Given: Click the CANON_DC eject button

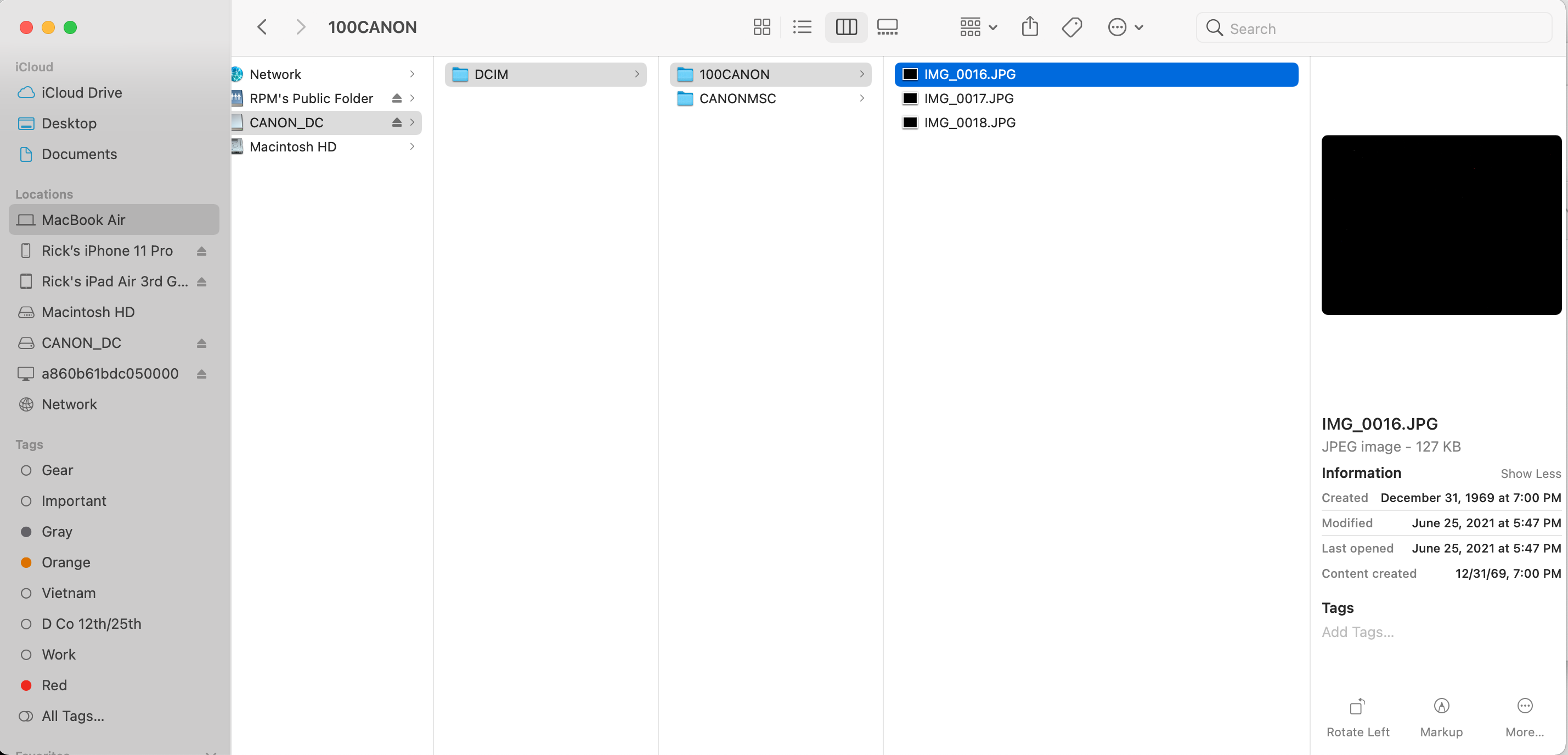Looking at the screenshot, I should click(201, 343).
